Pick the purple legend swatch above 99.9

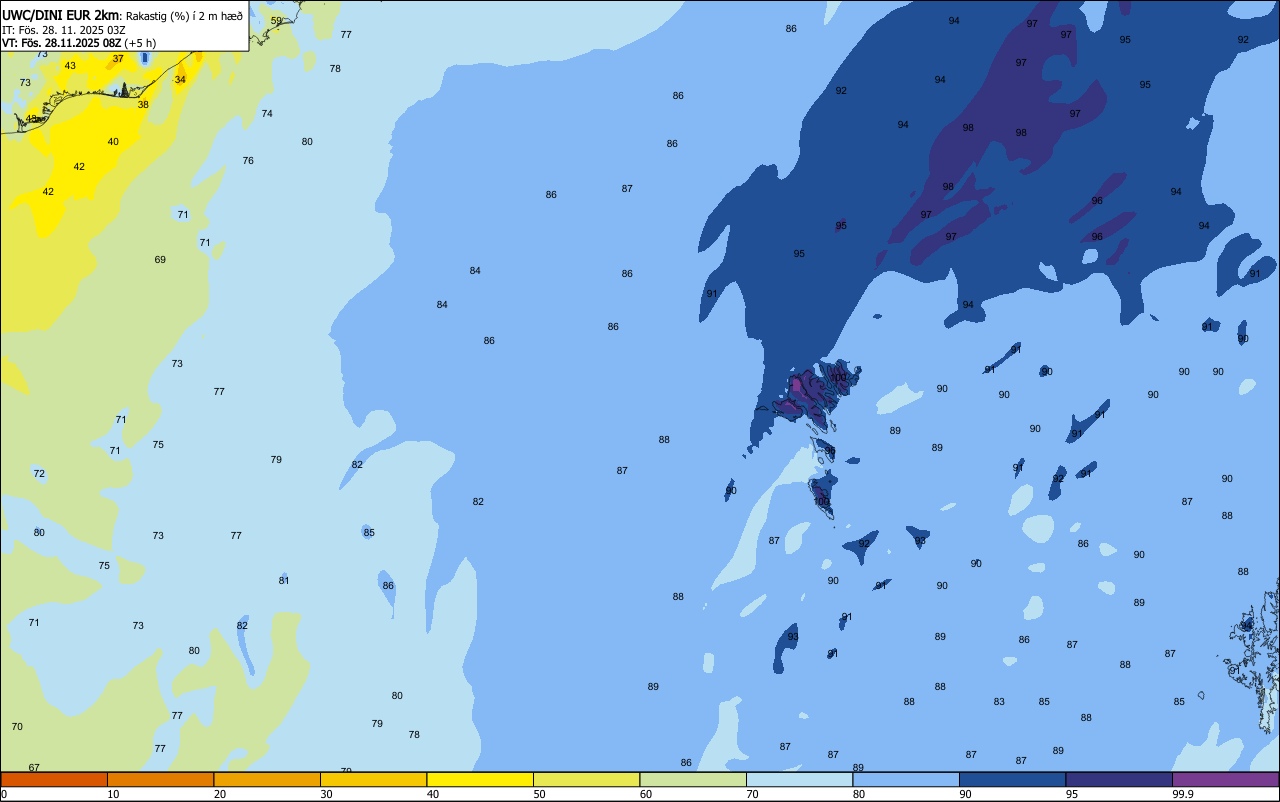click(x=1225, y=779)
